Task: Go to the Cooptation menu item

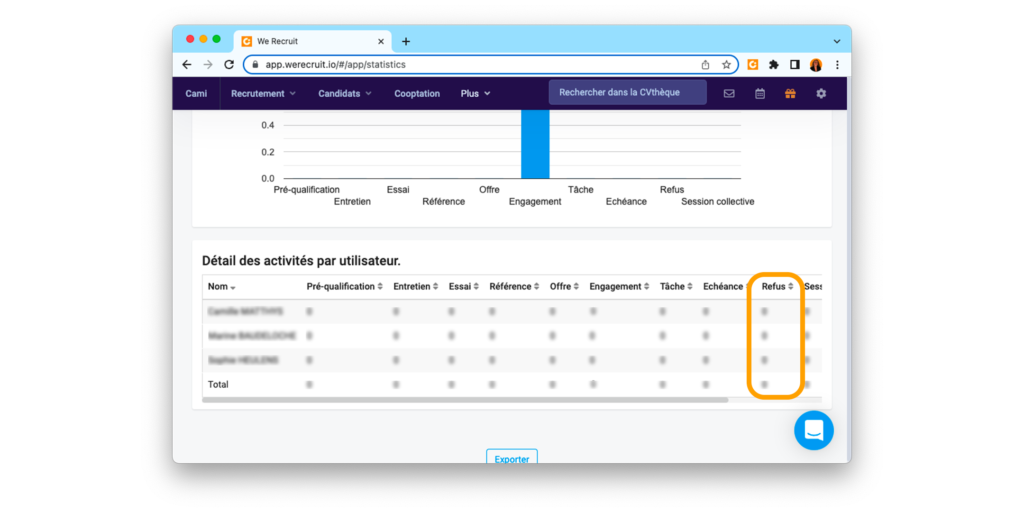Action: click(417, 93)
